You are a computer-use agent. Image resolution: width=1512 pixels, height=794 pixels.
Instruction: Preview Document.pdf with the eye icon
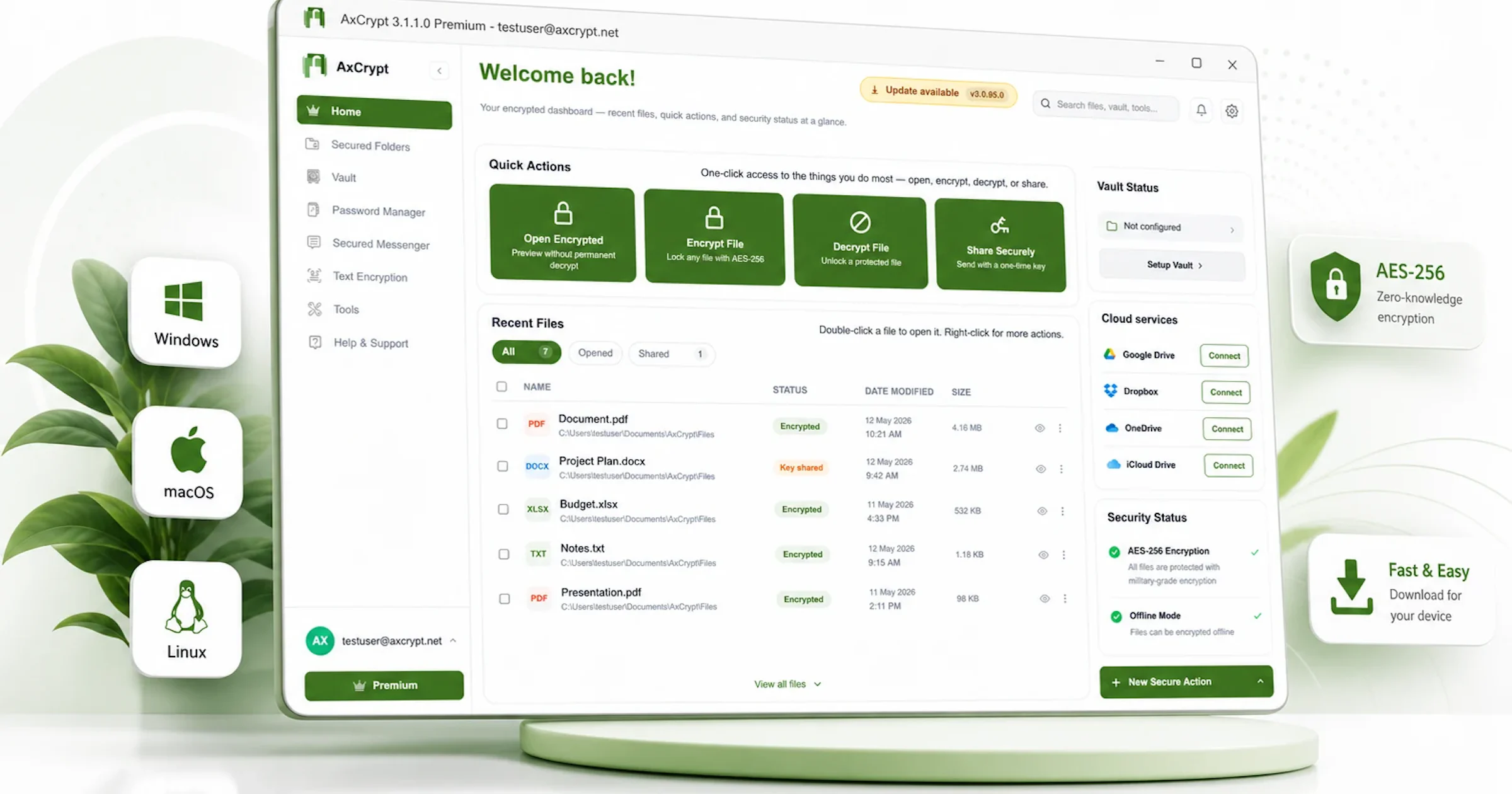[x=1040, y=428]
